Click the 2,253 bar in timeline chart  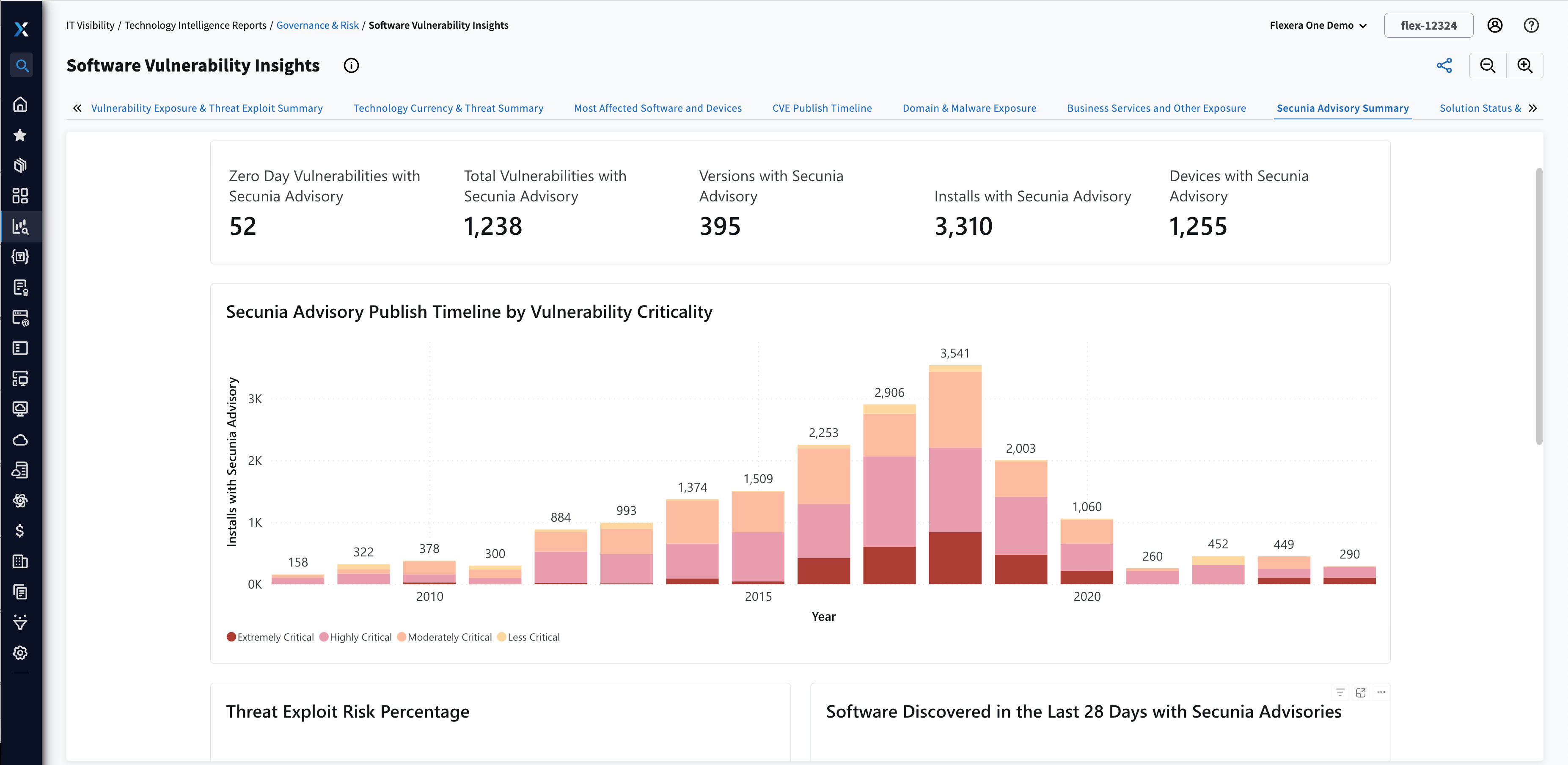(x=824, y=514)
